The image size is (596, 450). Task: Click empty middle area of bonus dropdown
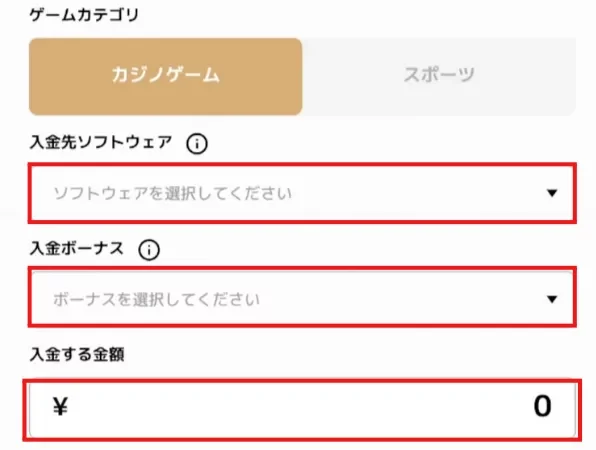[x=403, y=299]
